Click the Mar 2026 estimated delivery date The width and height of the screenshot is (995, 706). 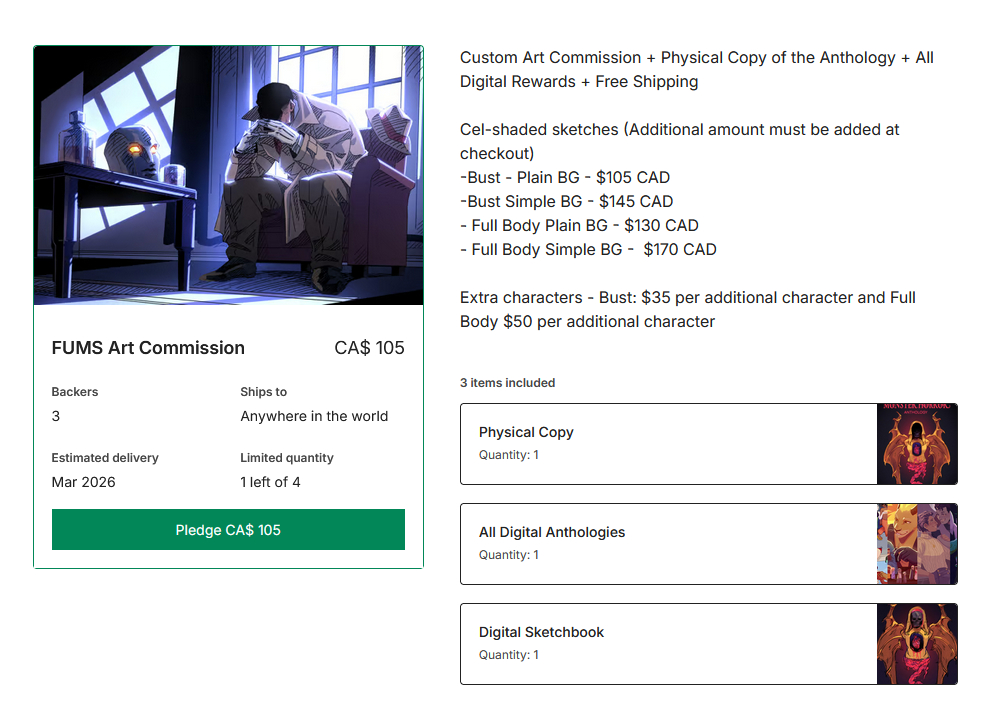[83, 482]
